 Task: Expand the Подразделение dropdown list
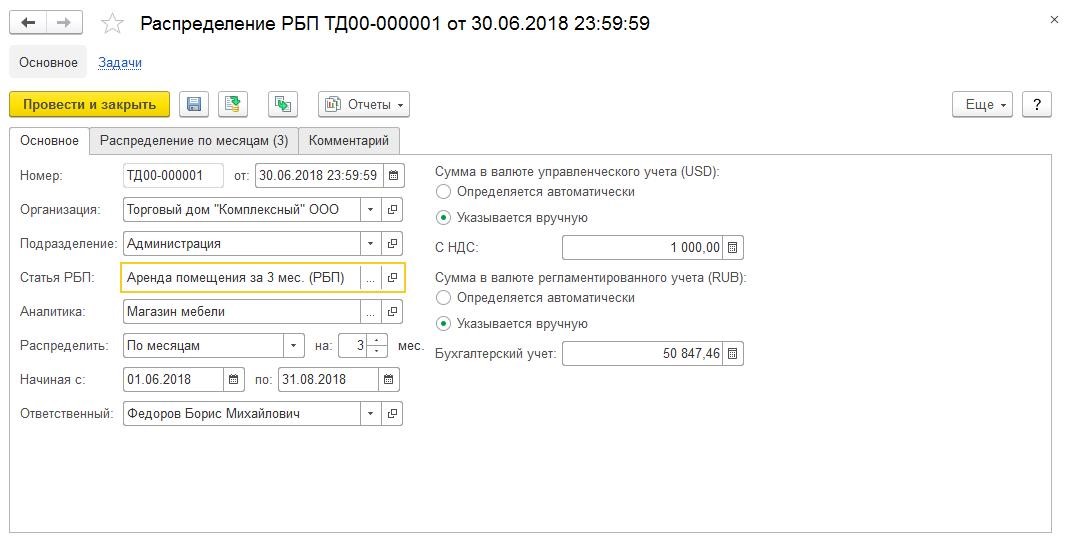click(370, 244)
